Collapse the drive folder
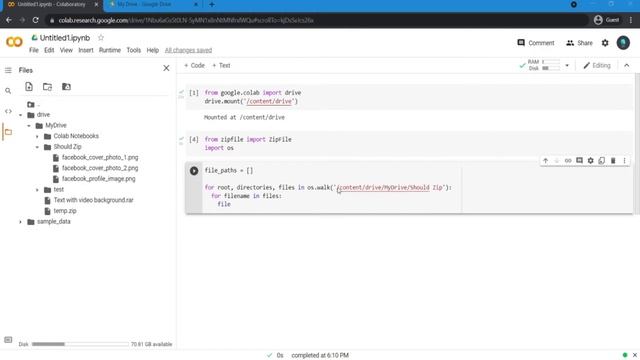The image size is (640, 360). pyautogui.click(x=20, y=115)
